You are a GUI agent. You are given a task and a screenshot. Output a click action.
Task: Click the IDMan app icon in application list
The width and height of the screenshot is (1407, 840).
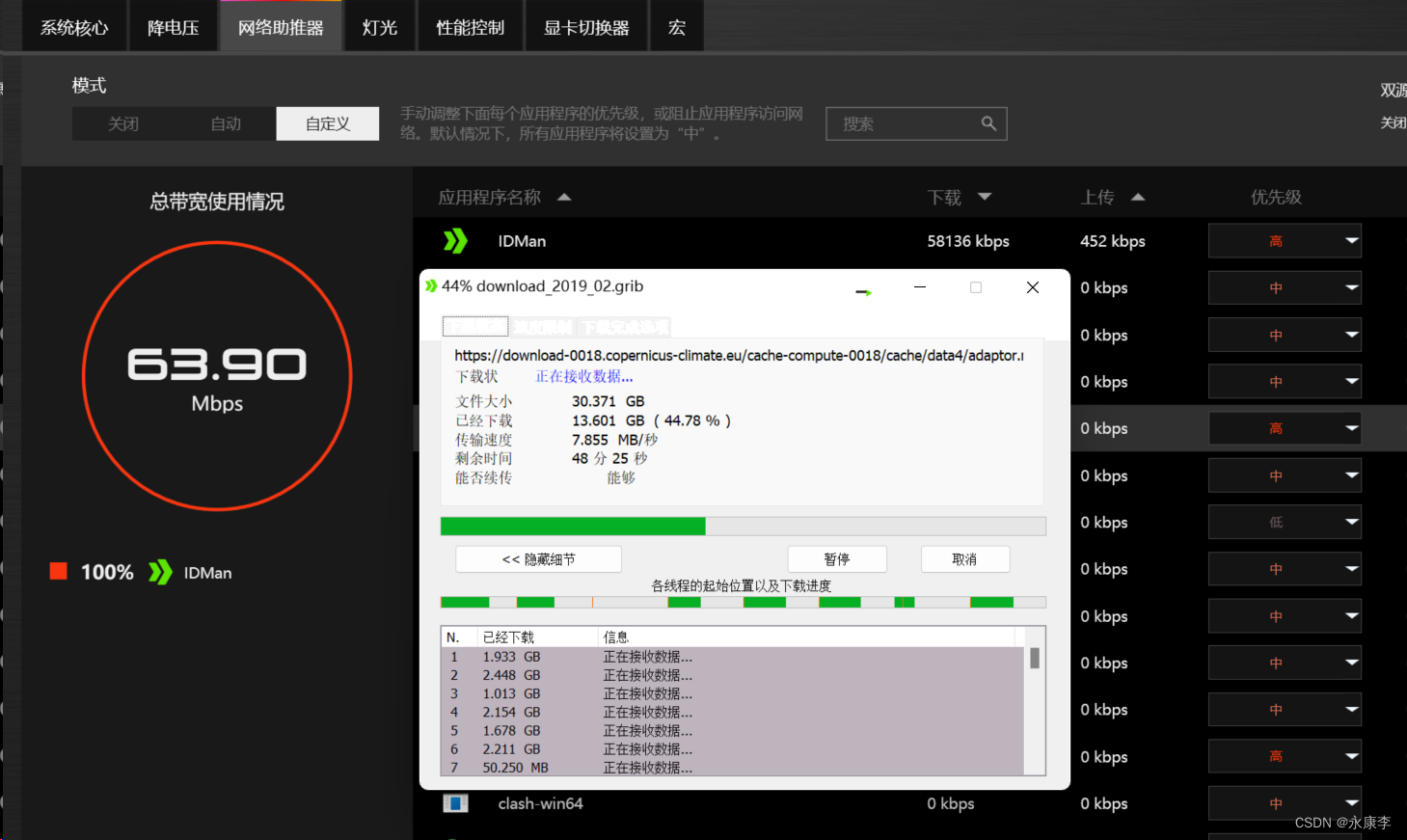[455, 241]
